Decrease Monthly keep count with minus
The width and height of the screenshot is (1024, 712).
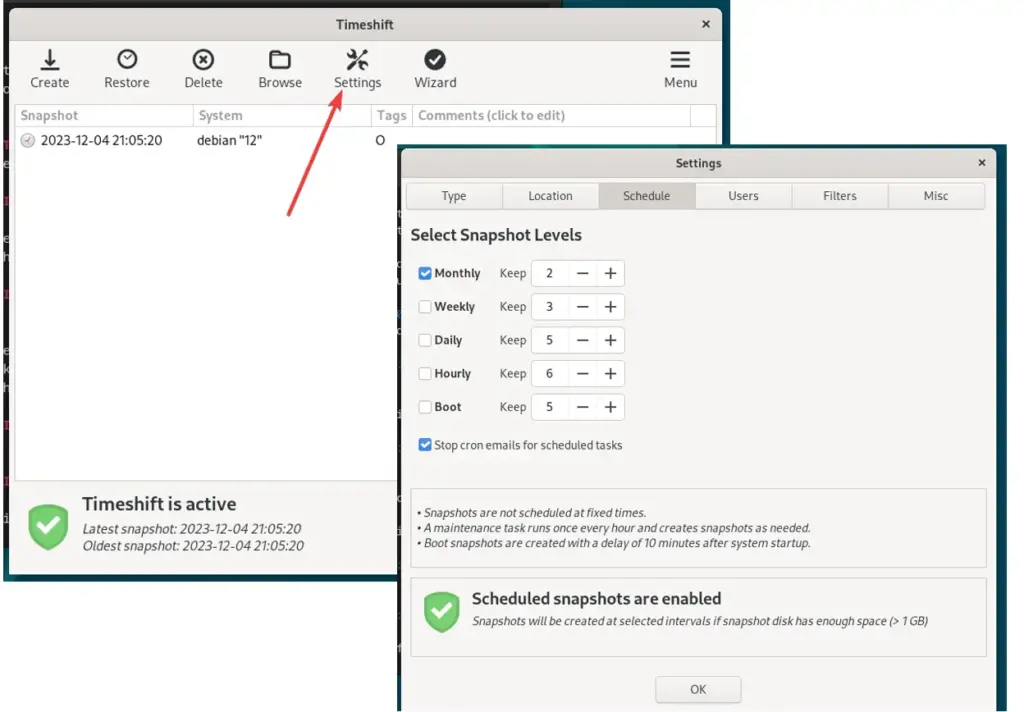click(583, 273)
